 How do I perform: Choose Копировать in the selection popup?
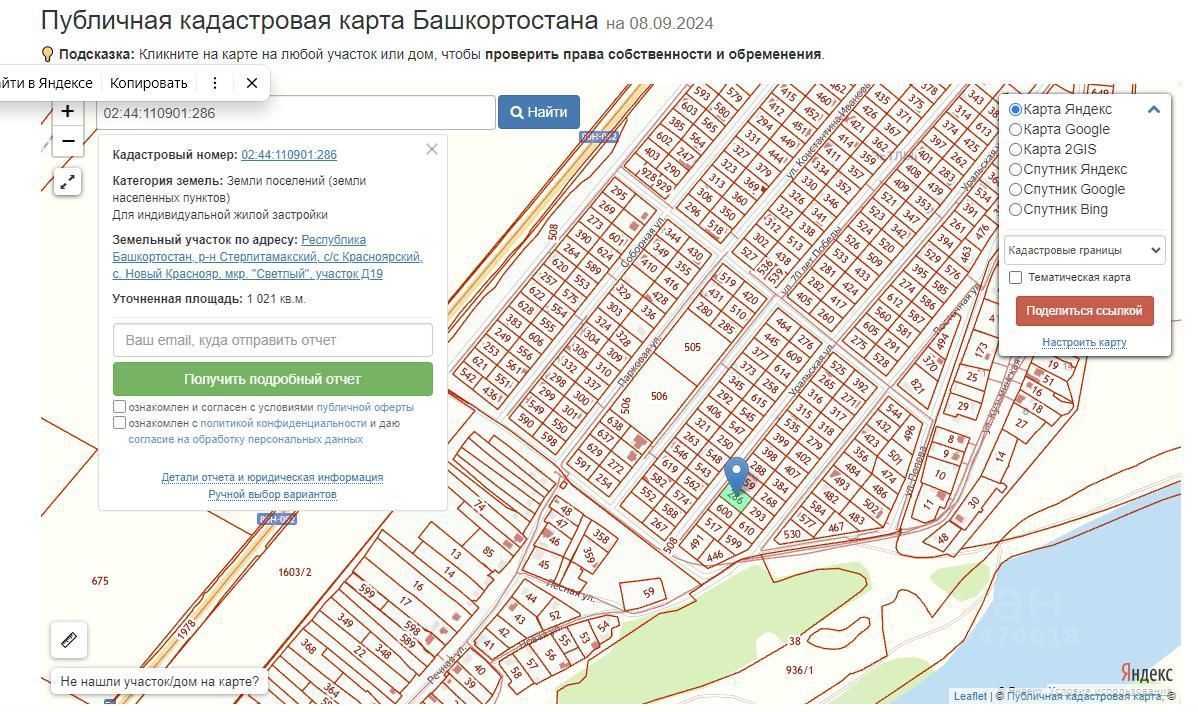[148, 83]
